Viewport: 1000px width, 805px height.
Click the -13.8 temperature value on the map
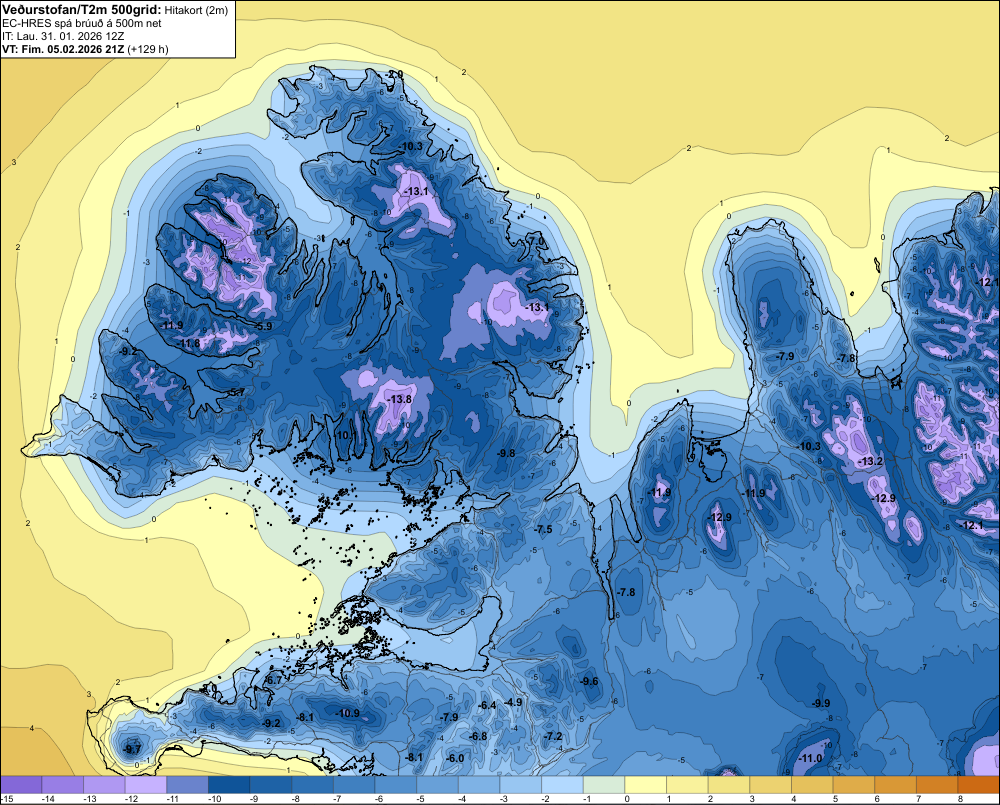pos(400,399)
